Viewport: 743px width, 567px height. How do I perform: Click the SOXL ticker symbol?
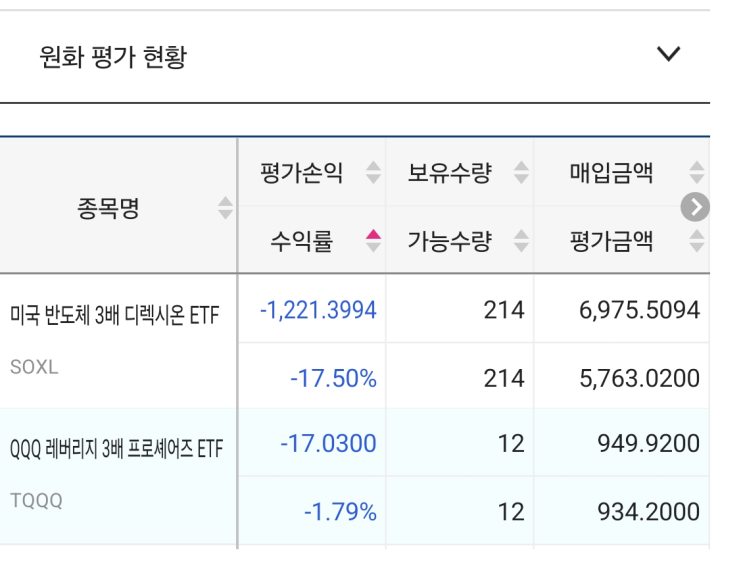pos(34,366)
